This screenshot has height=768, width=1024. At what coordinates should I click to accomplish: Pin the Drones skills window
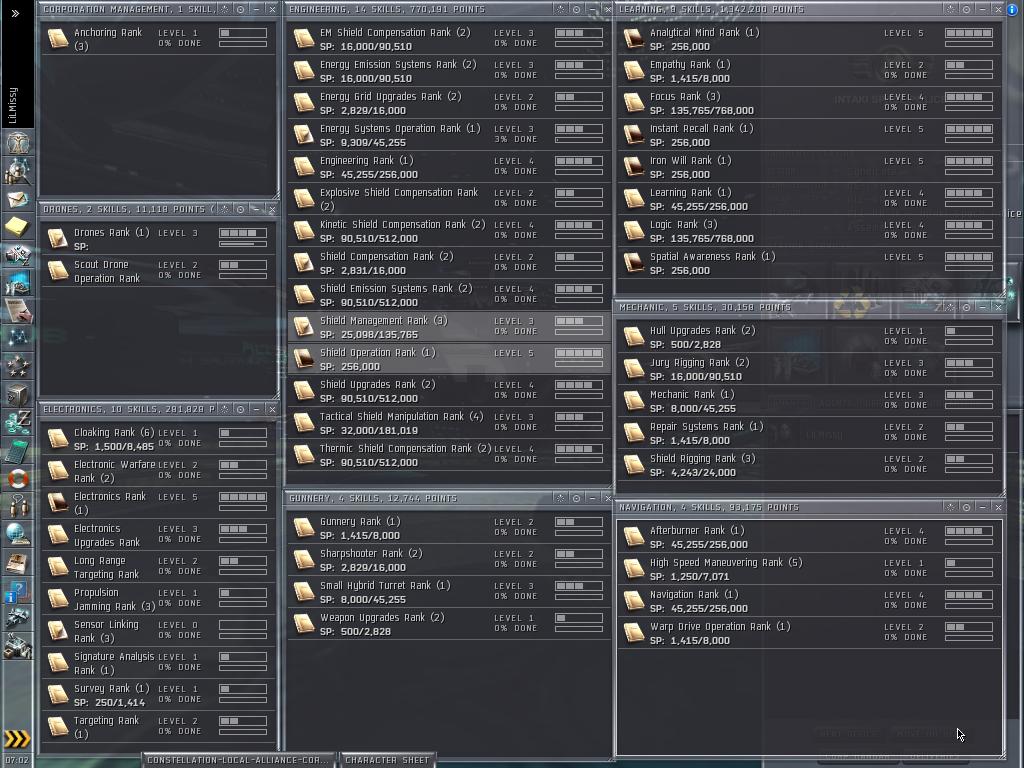tap(225, 210)
